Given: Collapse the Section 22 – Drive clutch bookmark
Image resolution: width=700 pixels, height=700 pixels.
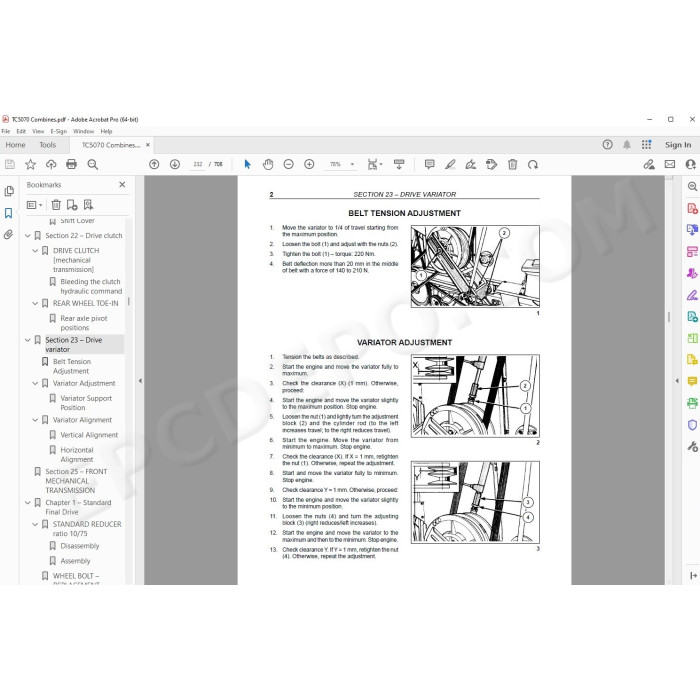Looking at the screenshot, I should [x=28, y=235].
